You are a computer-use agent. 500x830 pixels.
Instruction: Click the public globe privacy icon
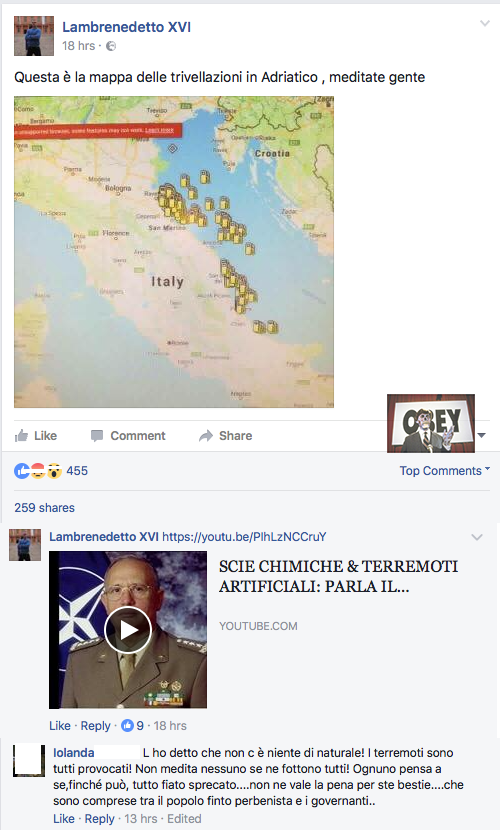111,46
